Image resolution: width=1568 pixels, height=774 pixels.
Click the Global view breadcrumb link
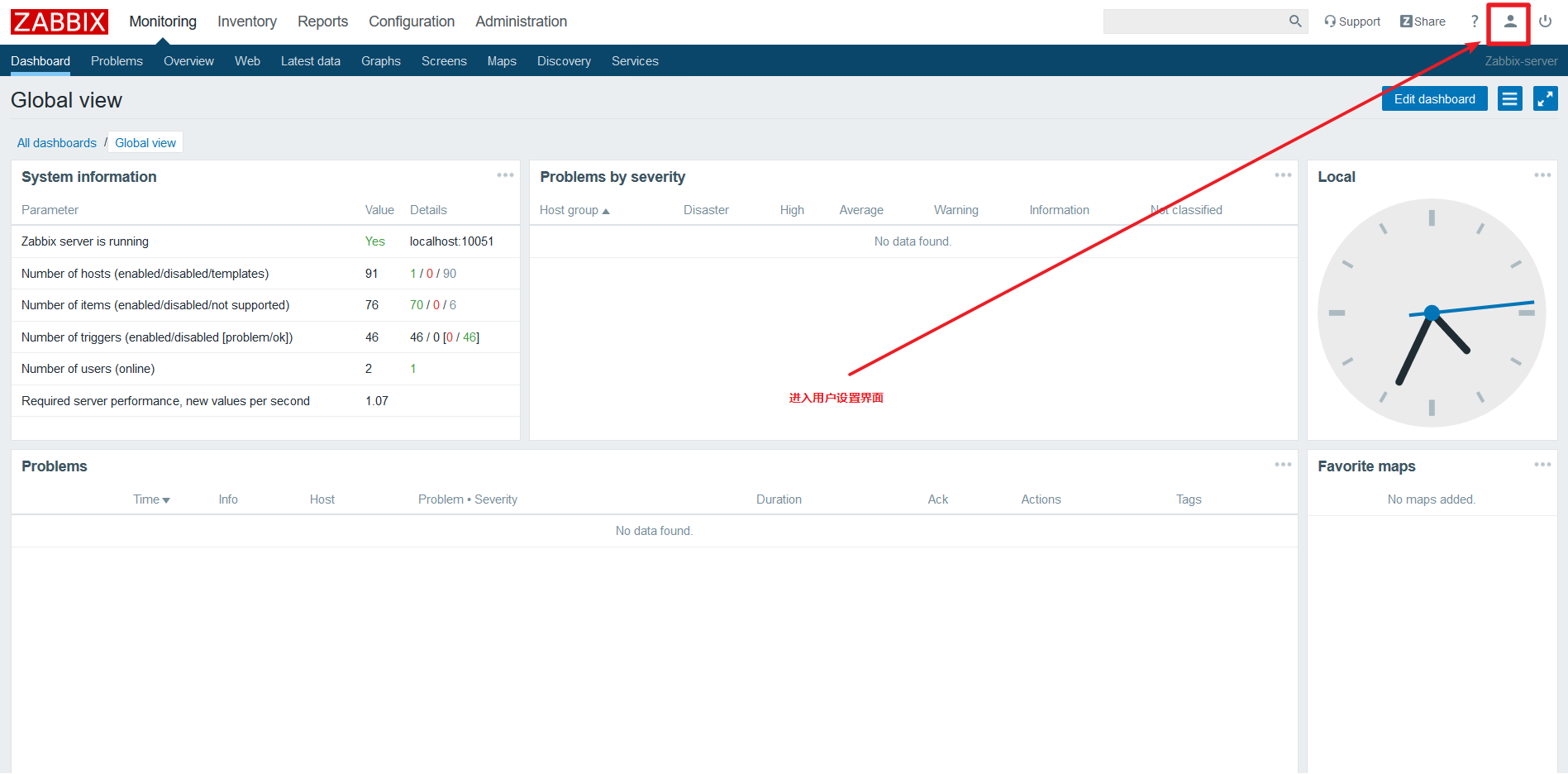click(x=145, y=143)
